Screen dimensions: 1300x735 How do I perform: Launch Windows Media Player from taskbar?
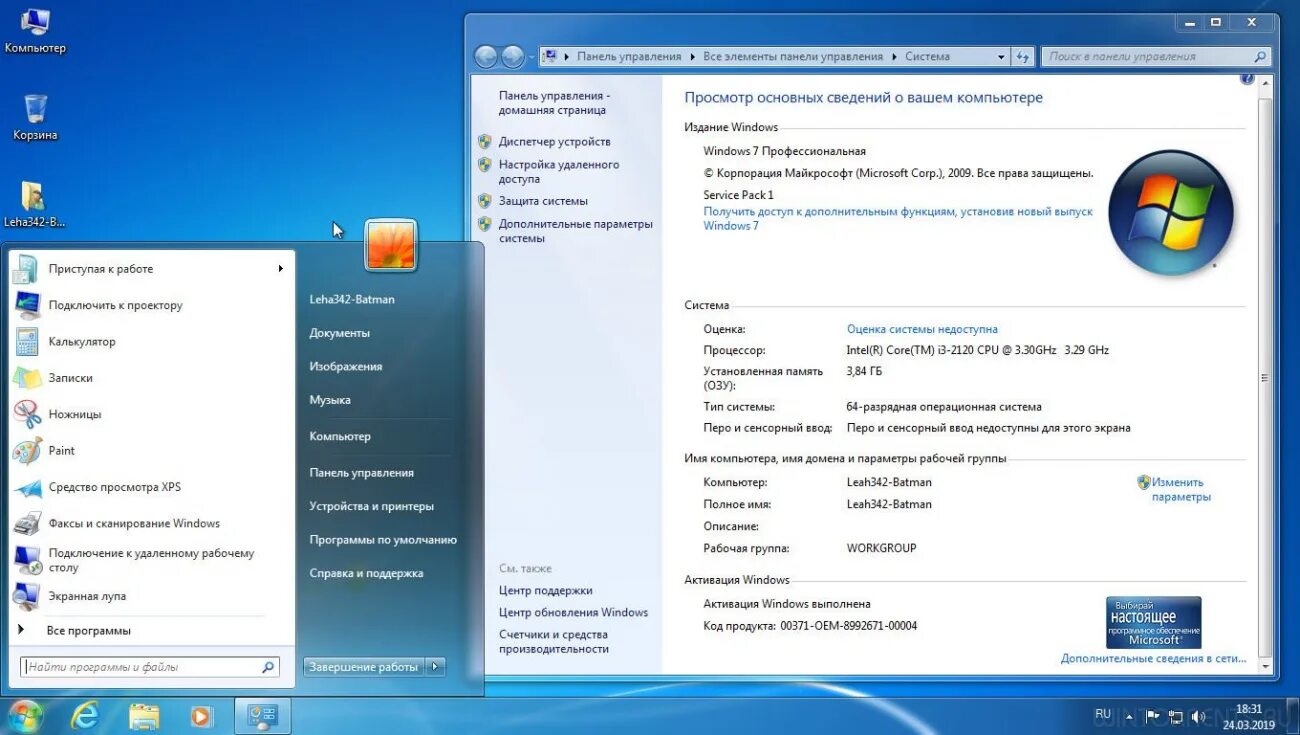[x=201, y=715]
